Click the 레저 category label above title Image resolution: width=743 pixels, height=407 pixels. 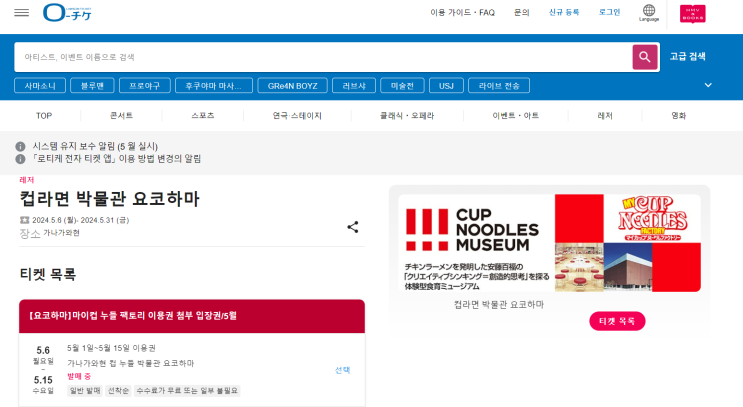click(x=27, y=180)
